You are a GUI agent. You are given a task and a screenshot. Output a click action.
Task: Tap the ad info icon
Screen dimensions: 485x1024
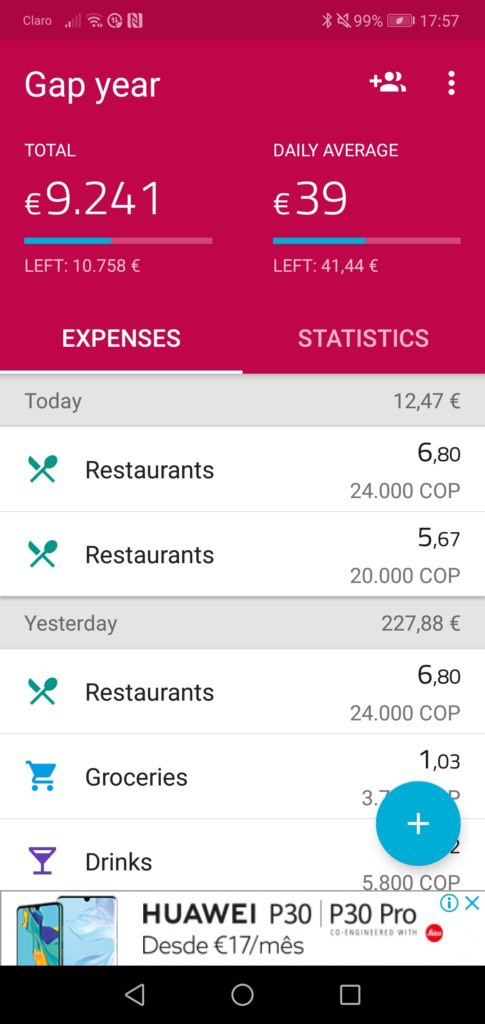tap(450, 903)
